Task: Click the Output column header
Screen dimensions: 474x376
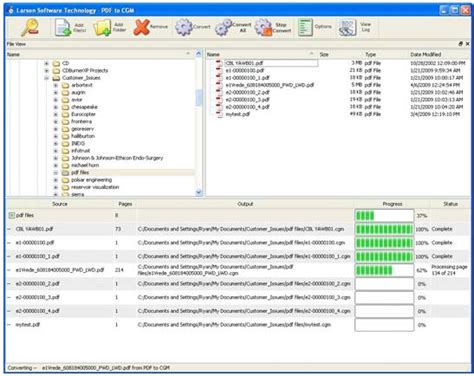Action: tap(245, 204)
